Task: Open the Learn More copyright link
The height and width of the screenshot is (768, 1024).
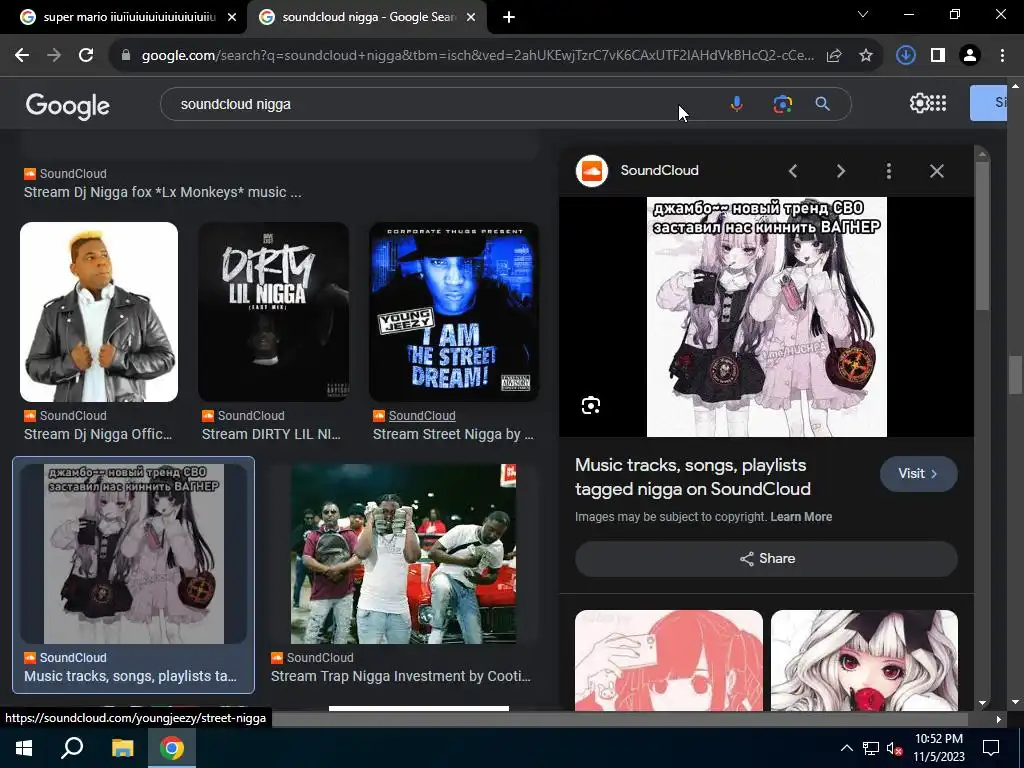Action: tap(801, 517)
